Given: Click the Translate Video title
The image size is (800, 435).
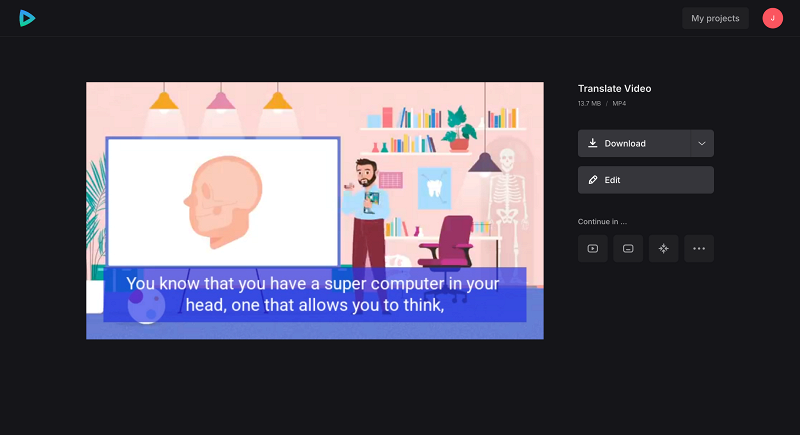Looking at the screenshot, I should click(614, 89).
